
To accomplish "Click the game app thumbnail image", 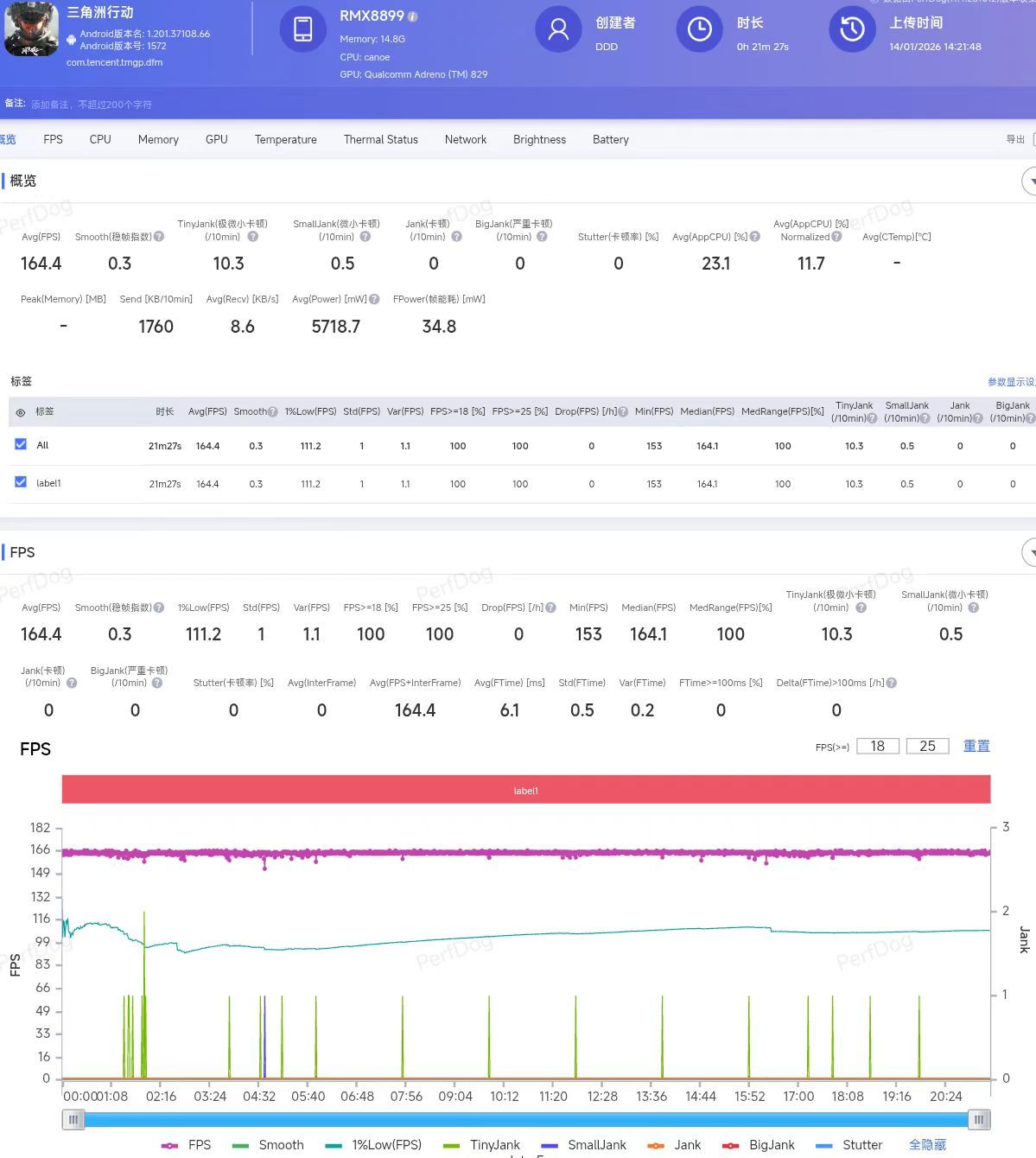I will 31,29.
